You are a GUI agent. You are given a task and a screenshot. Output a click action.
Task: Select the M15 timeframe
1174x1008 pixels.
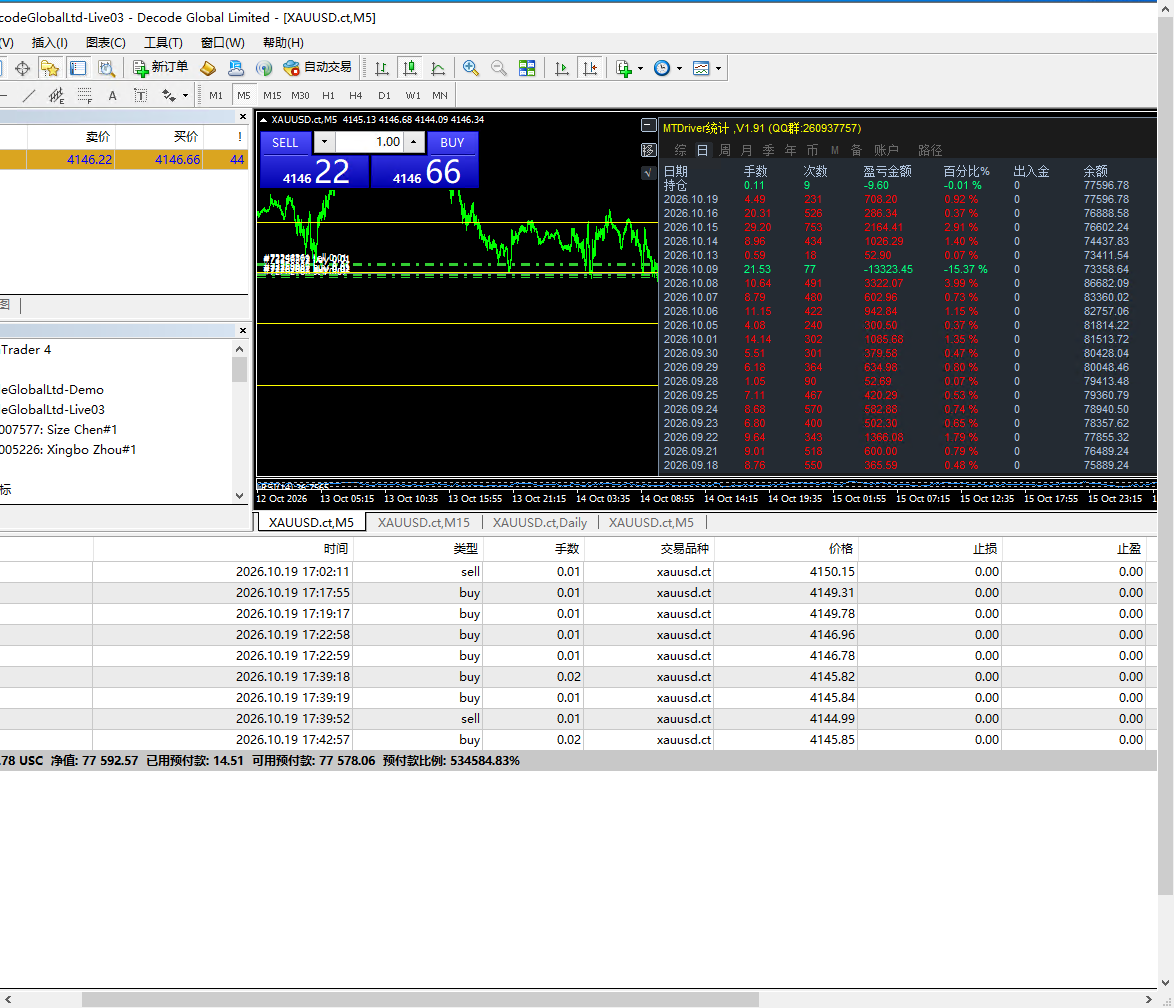[x=272, y=96]
